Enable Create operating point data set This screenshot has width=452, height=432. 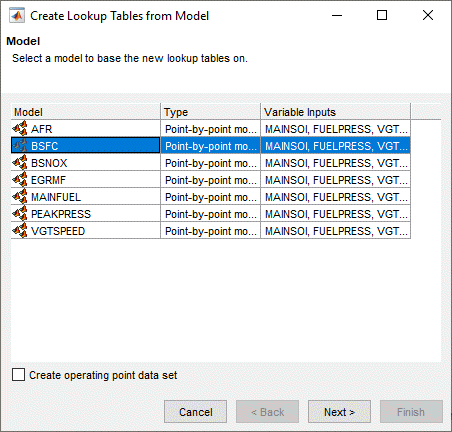(x=18, y=375)
